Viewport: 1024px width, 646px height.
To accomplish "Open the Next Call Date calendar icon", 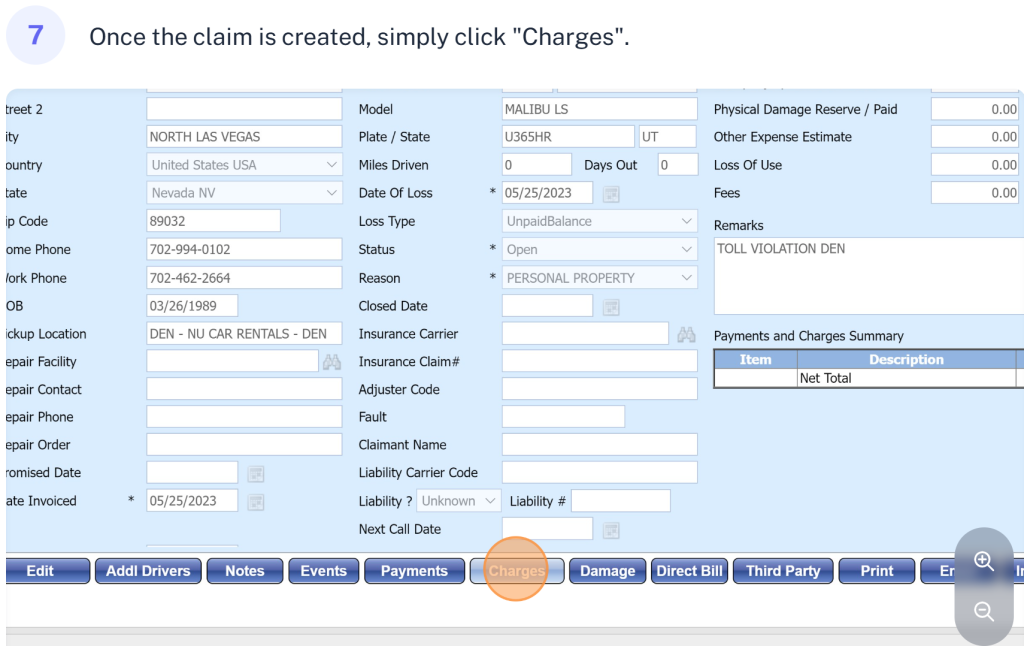I will (x=611, y=529).
